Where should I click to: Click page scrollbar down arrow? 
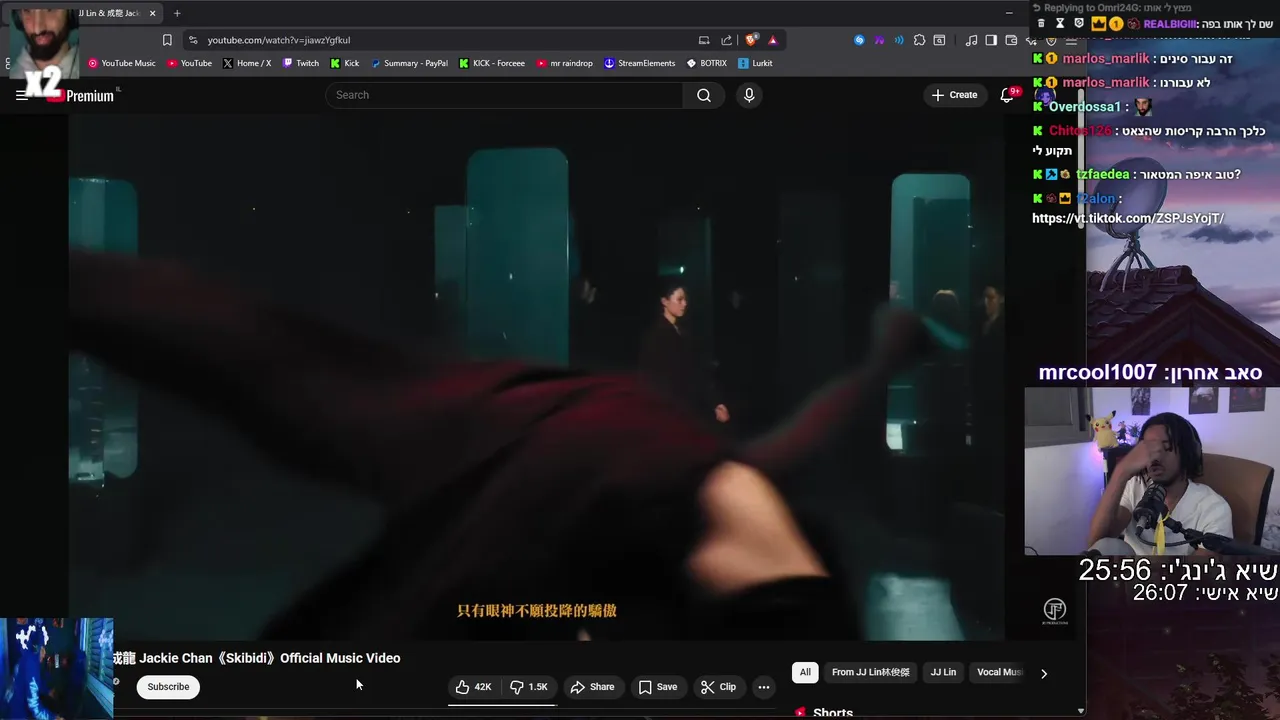coord(1080,711)
